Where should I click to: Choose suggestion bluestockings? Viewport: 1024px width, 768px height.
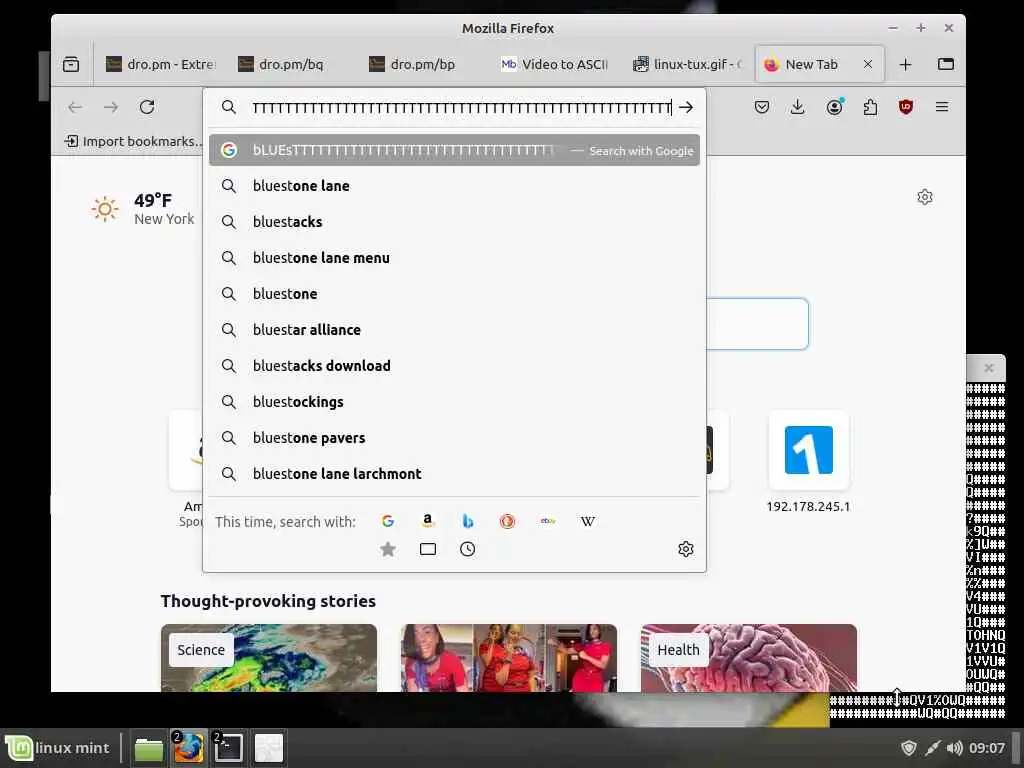(455, 402)
